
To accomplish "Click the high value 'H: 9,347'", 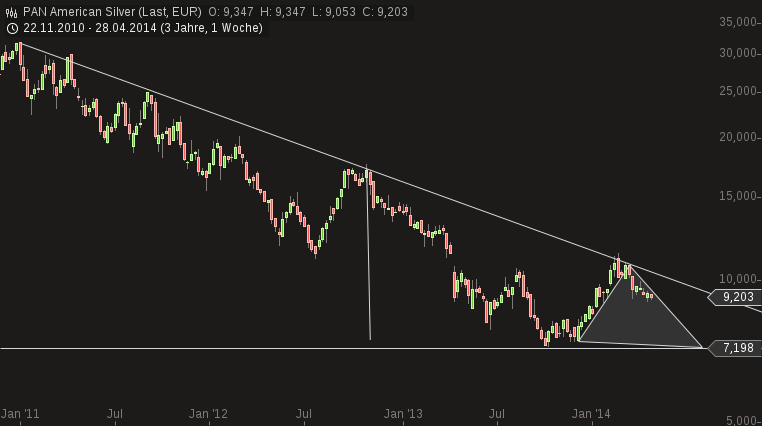I will 282,12.
